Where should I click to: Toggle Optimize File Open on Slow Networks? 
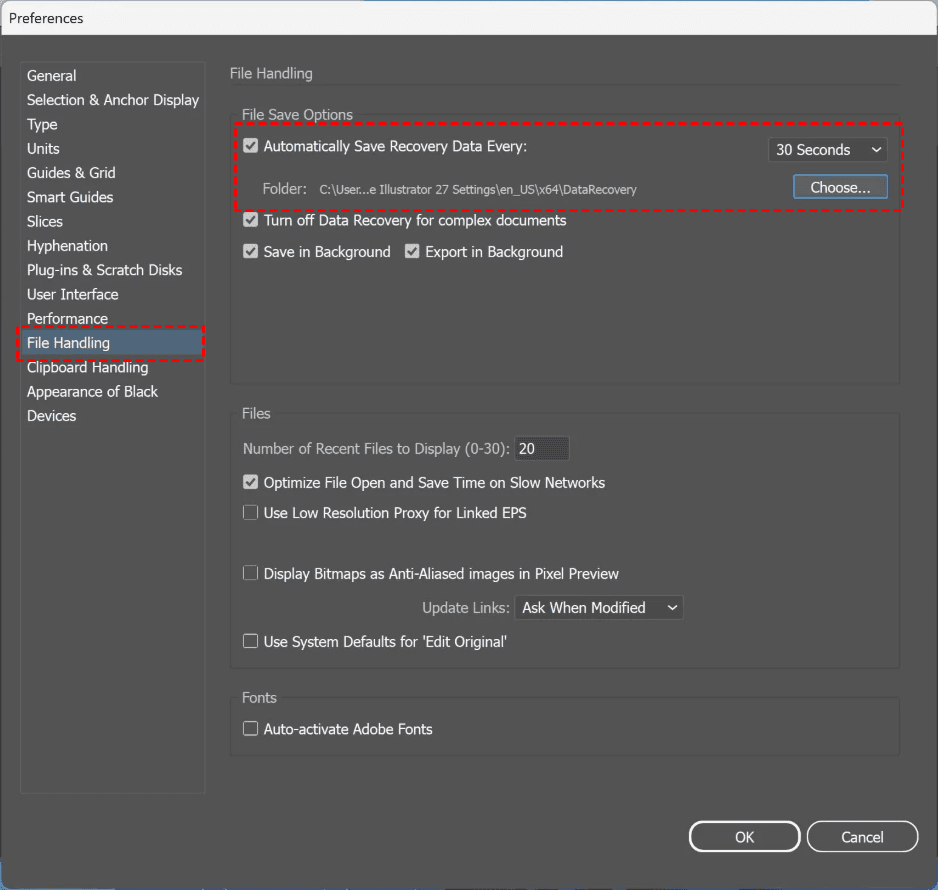point(251,483)
